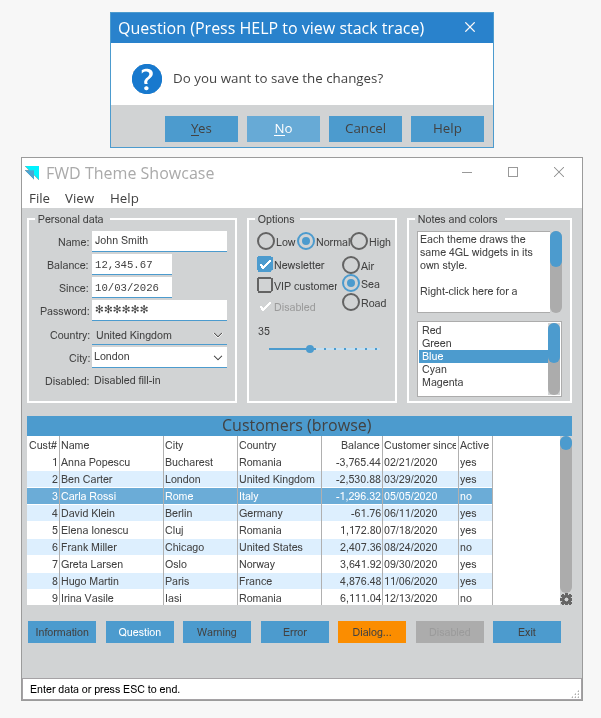Select the Ben Carter row
Viewport: 601px width, 718px height.
pos(260,479)
